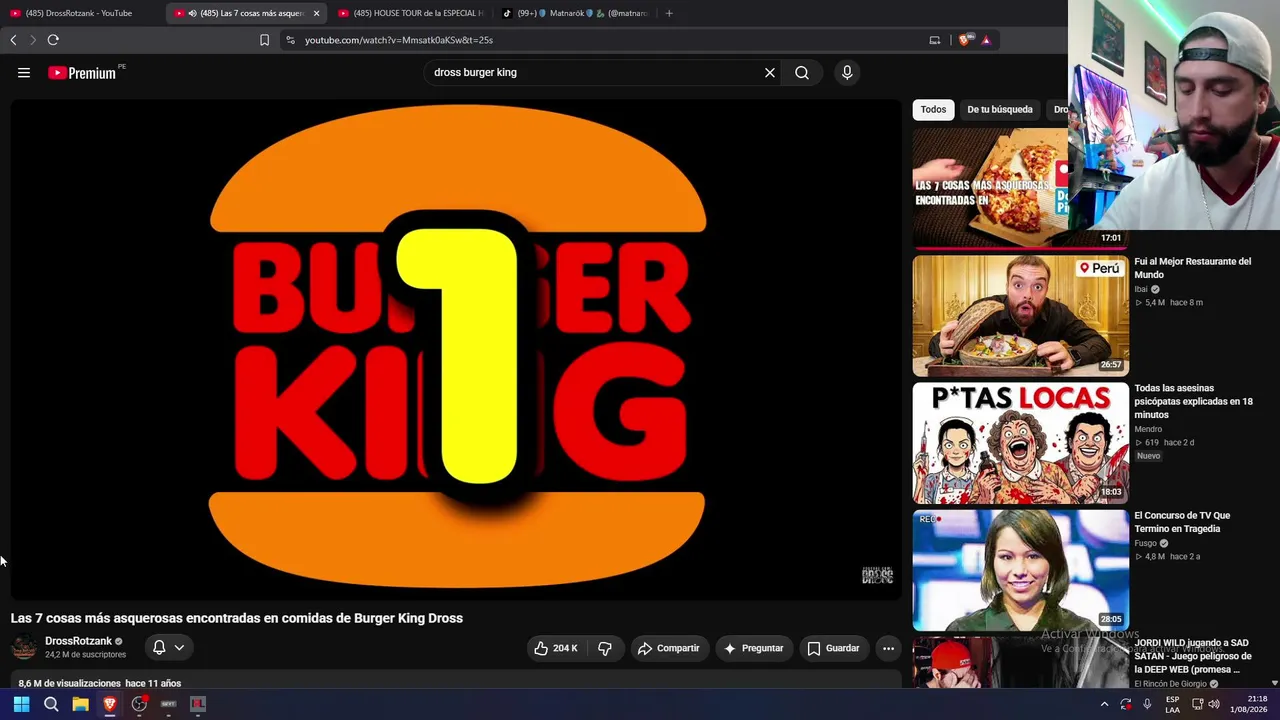Go forward with the browser forward arrow

click(32, 40)
